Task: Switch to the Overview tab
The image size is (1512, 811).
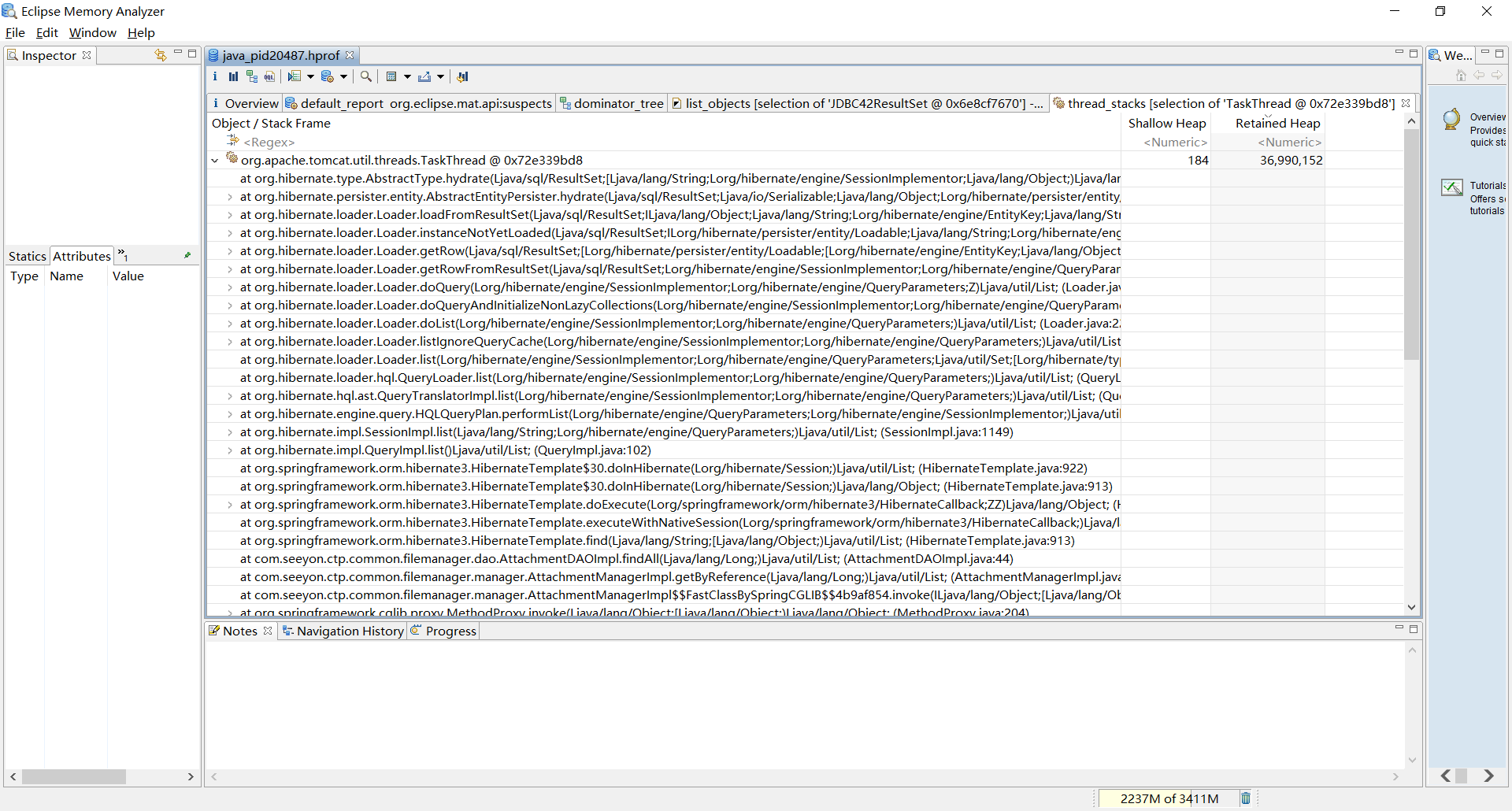Action: point(245,103)
